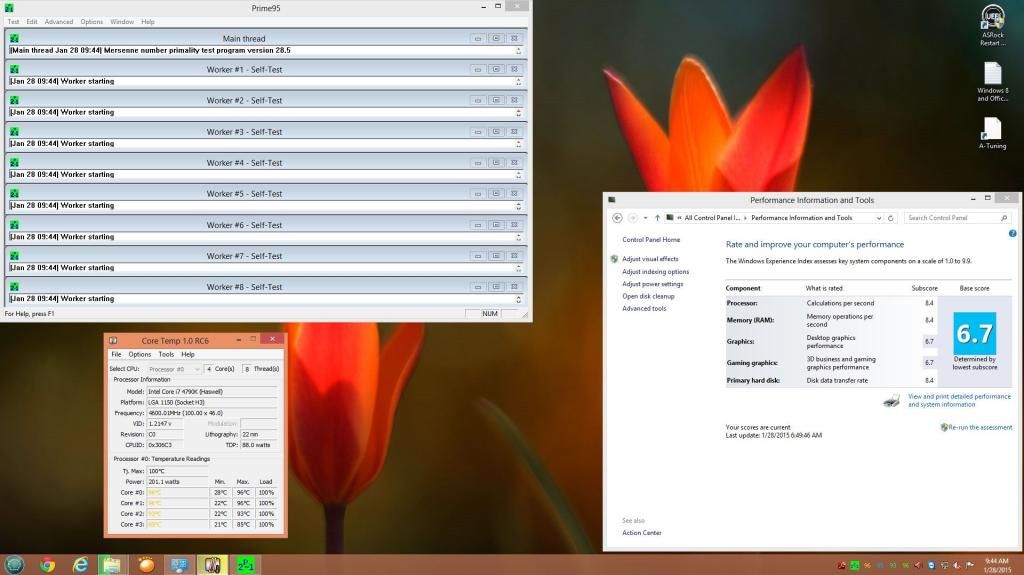Click Open disk cleanup link
The height and width of the screenshot is (575, 1024).
click(x=648, y=296)
